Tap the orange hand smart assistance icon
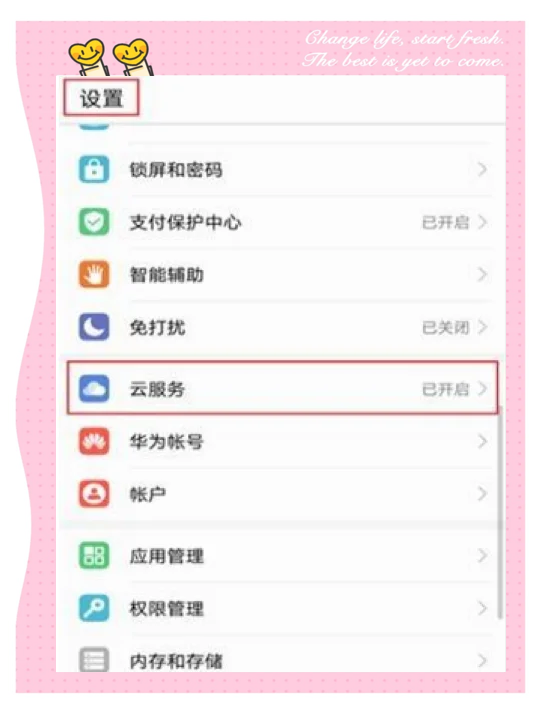The width and height of the screenshot is (541, 714). 94,275
